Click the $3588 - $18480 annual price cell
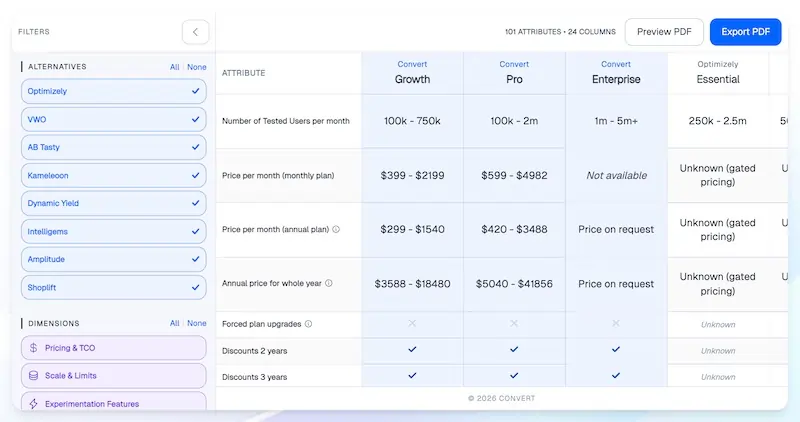The width and height of the screenshot is (800, 422). [x=412, y=284]
